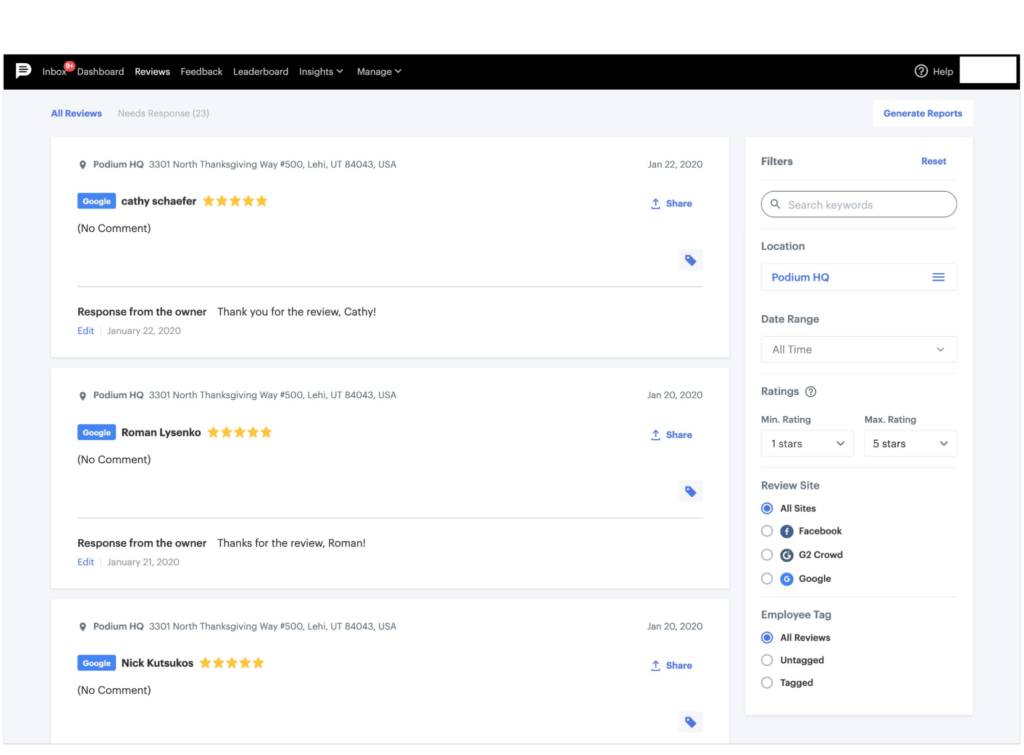The height and width of the screenshot is (755, 1024).
Task: Click the Ratings help info icon
Action: (810, 392)
